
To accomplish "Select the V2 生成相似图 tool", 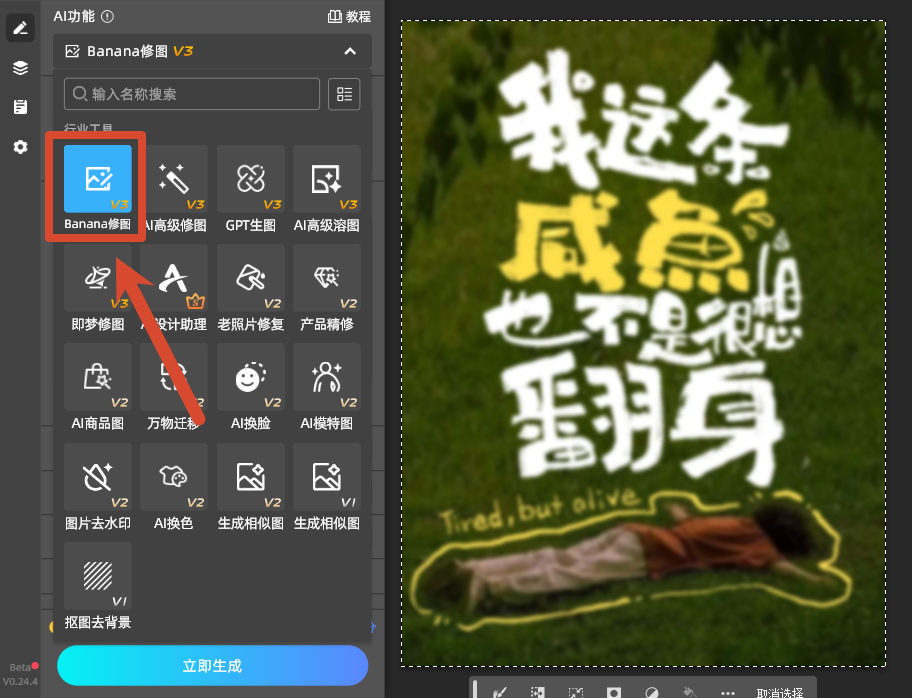I will (251, 477).
